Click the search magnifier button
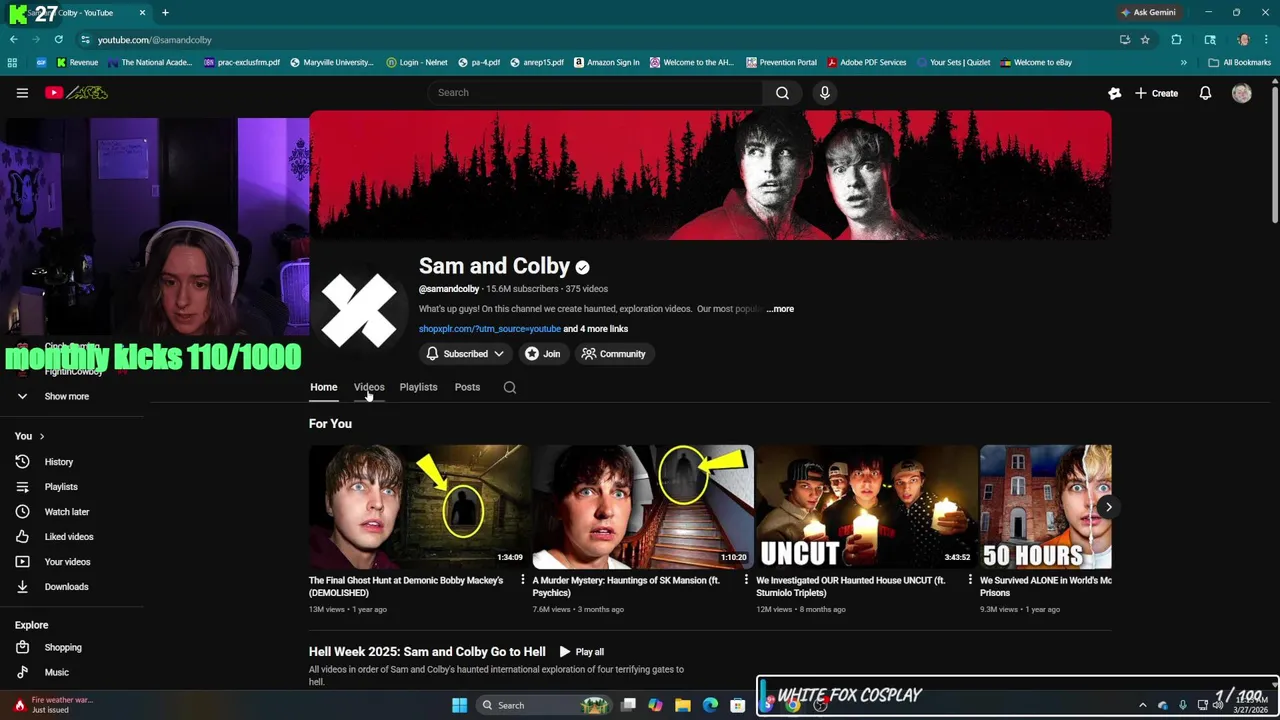Image resolution: width=1280 pixels, height=720 pixels. pos(782,93)
